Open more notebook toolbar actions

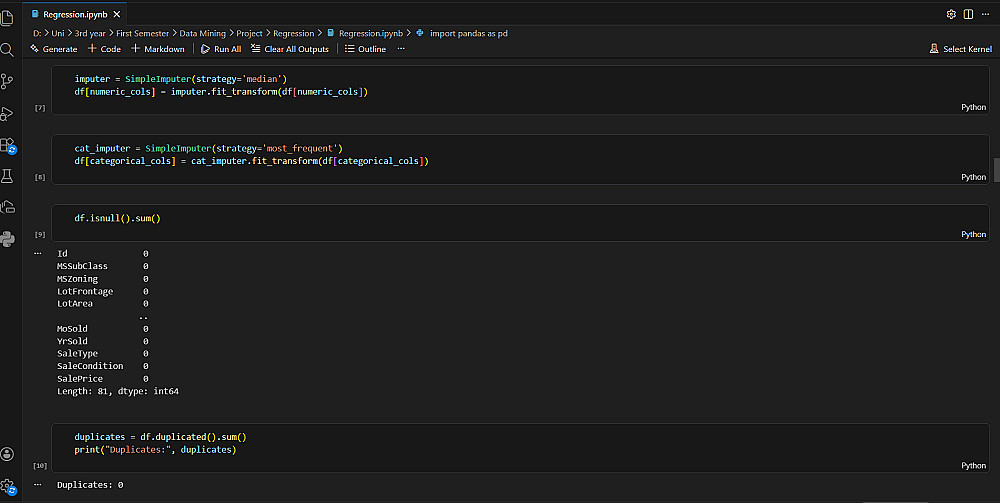point(401,49)
